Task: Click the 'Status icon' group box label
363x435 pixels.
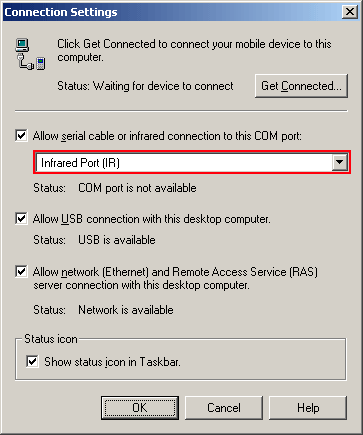Action: pos(51,339)
